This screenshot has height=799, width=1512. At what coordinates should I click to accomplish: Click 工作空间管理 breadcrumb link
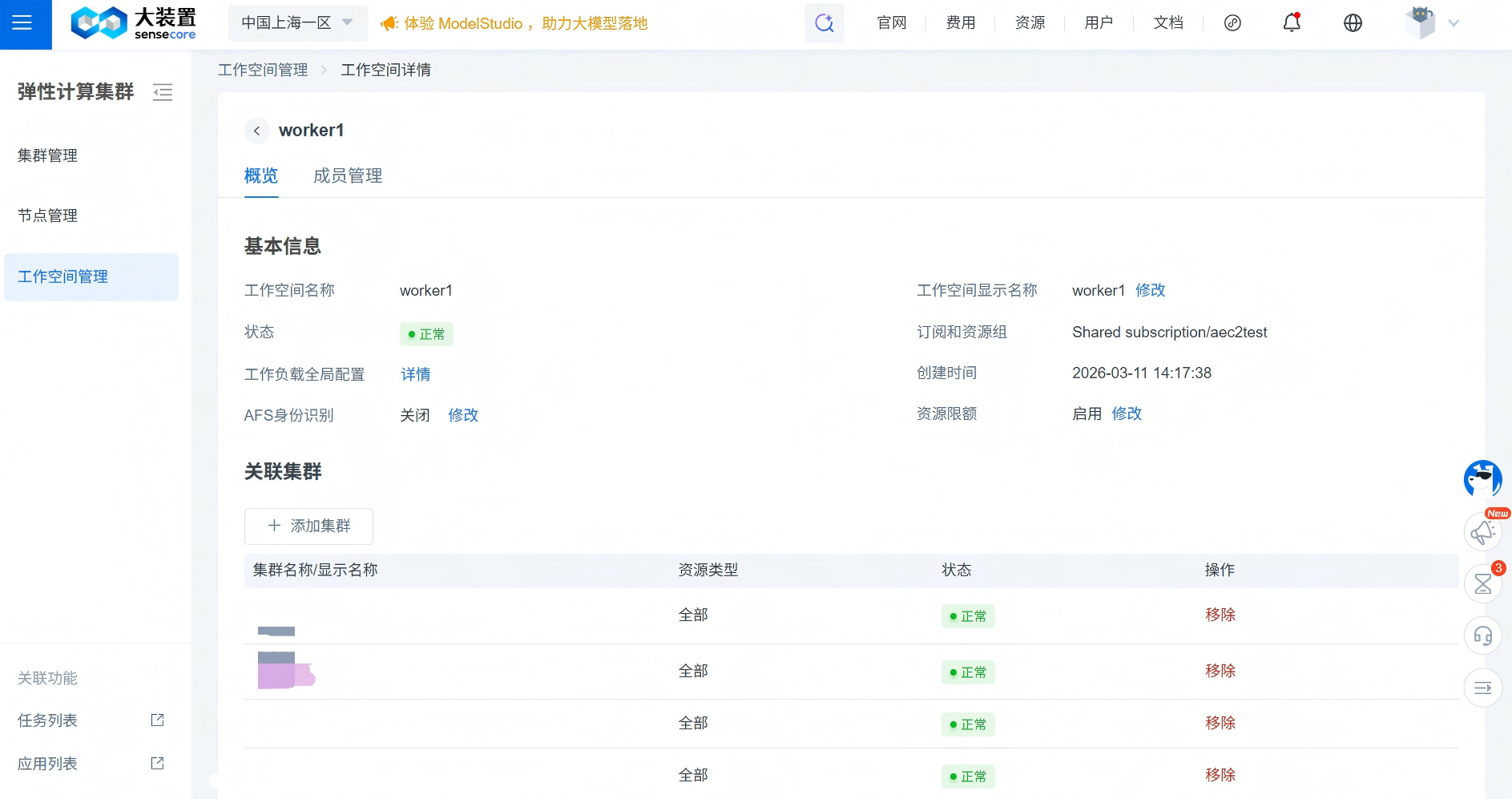coord(263,70)
